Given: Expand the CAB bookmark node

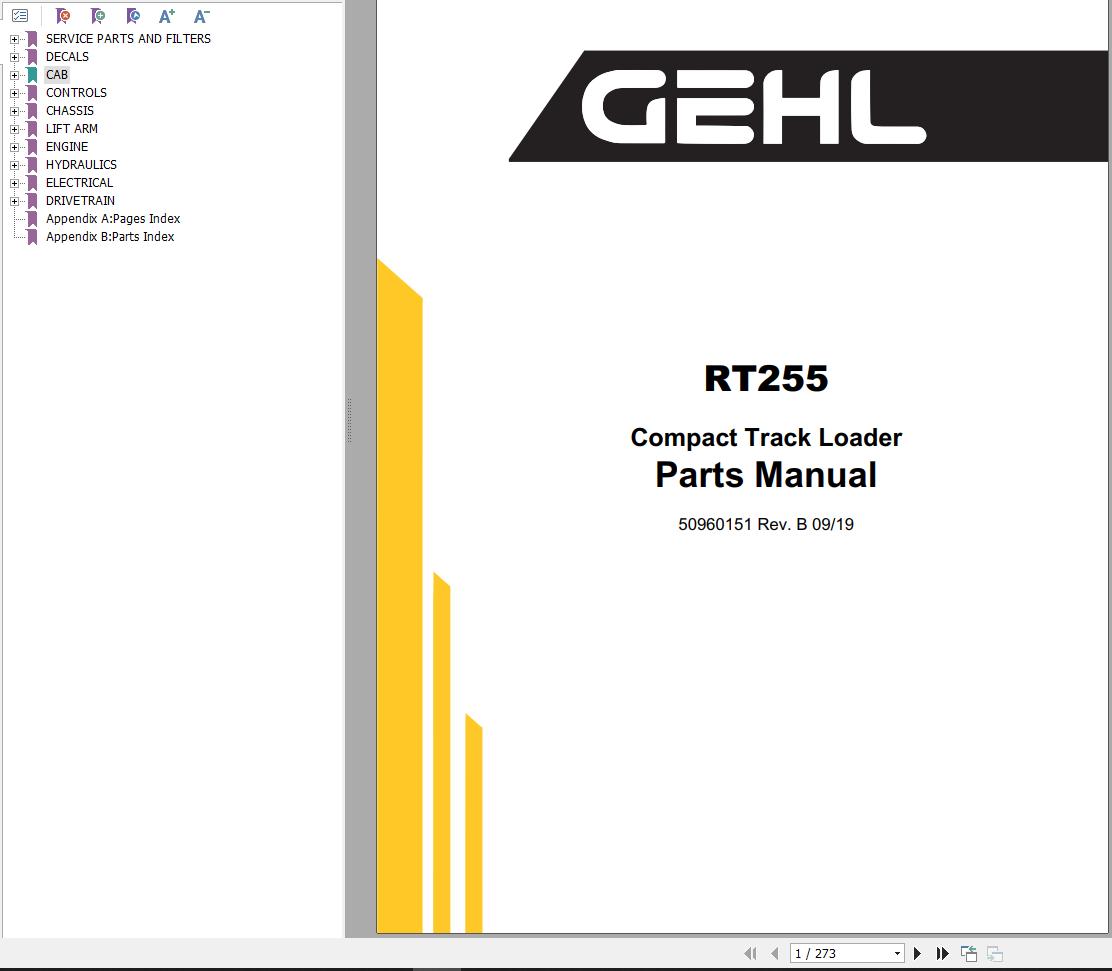Looking at the screenshot, I should click(14, 75).
